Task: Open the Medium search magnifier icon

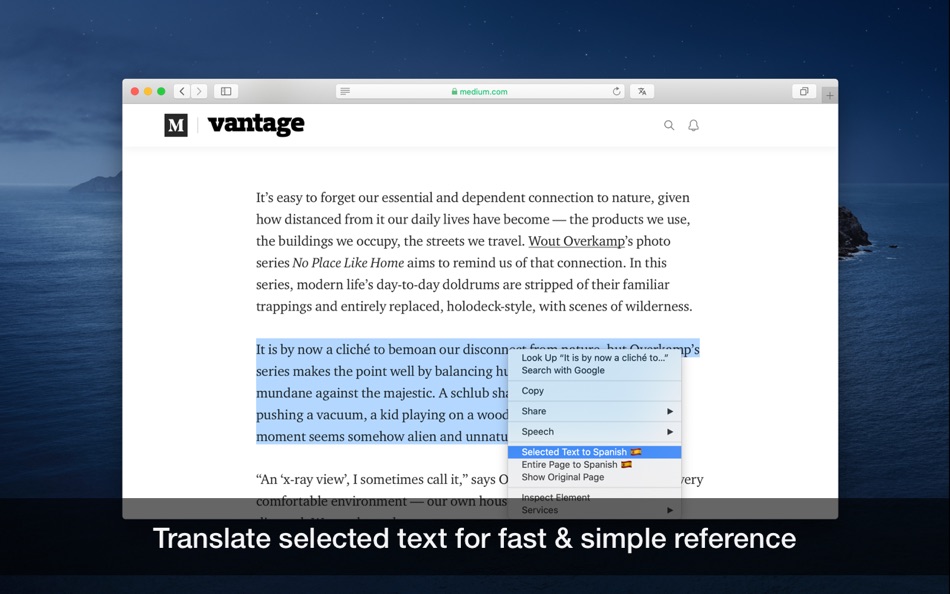Action: point(669,125)
